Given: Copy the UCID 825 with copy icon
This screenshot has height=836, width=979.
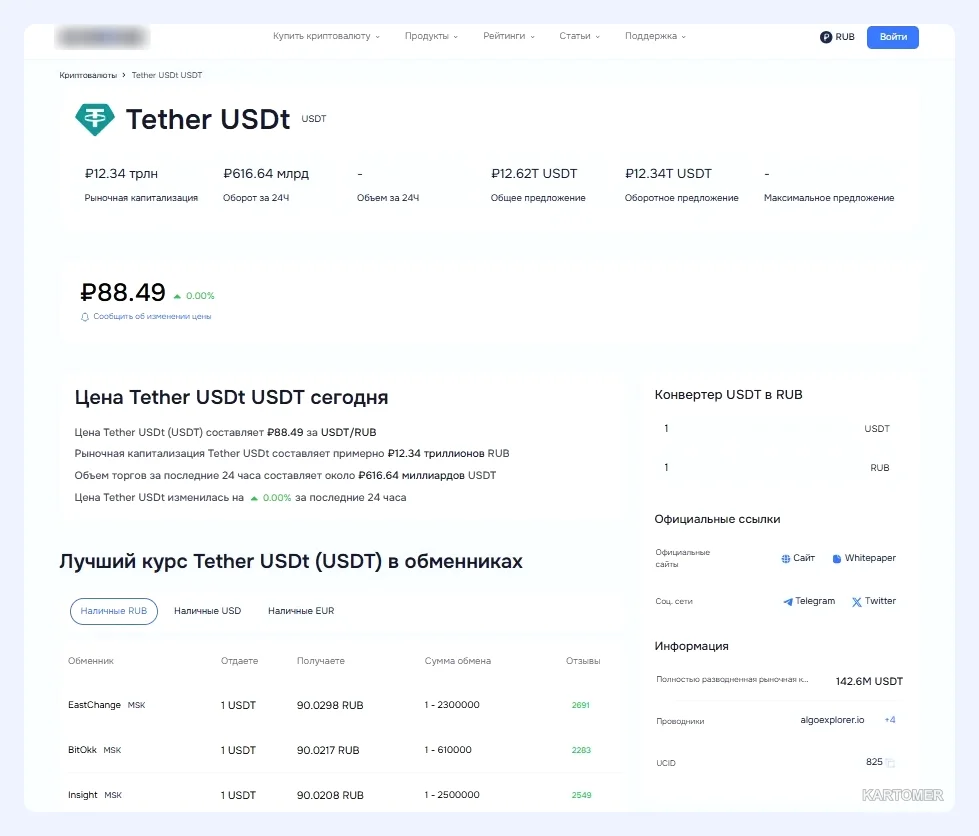Looking at the screenshot, I should pos(890,763).
